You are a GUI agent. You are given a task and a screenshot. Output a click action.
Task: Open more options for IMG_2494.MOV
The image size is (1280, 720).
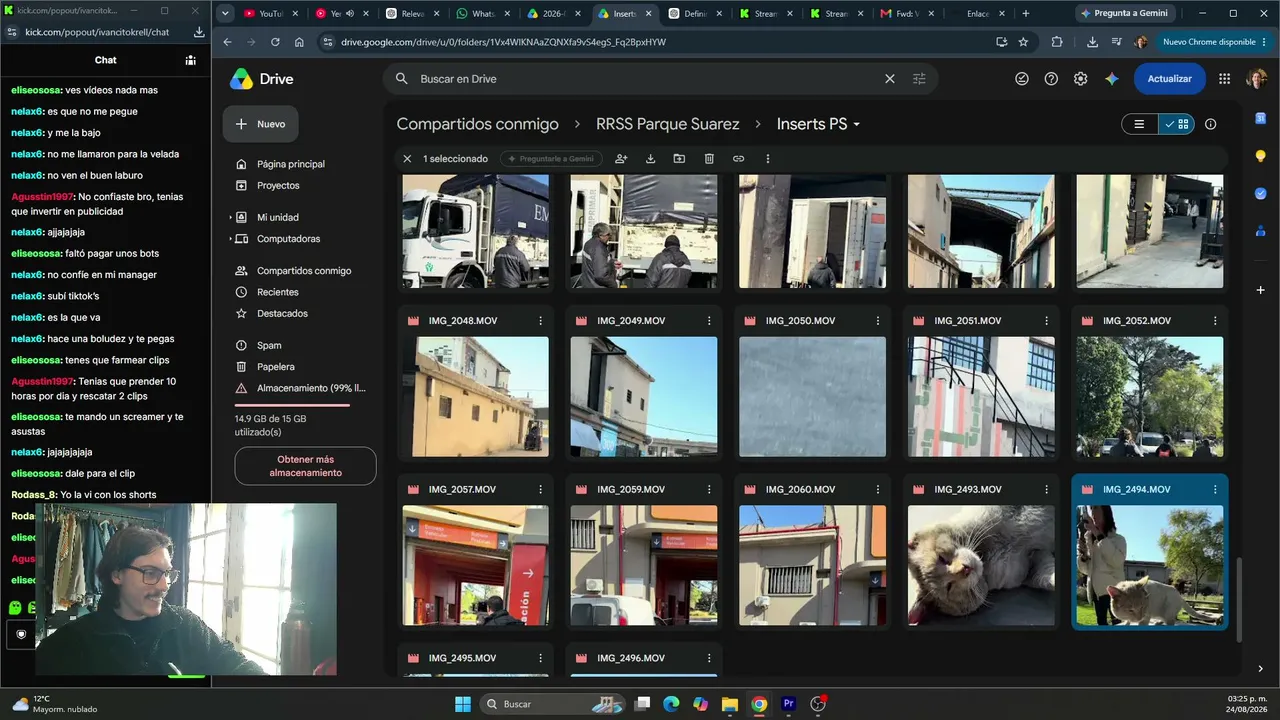point(1215,490)
